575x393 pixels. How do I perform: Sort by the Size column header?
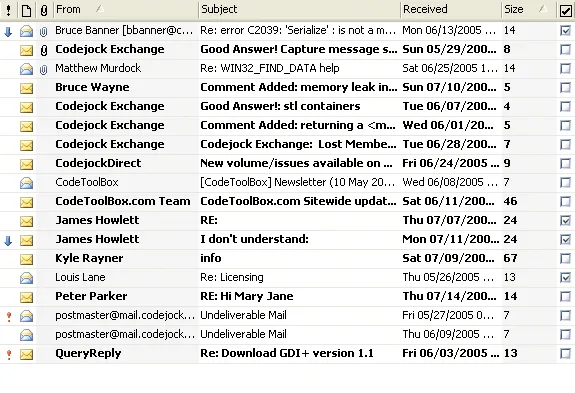(x=528, y=9)
